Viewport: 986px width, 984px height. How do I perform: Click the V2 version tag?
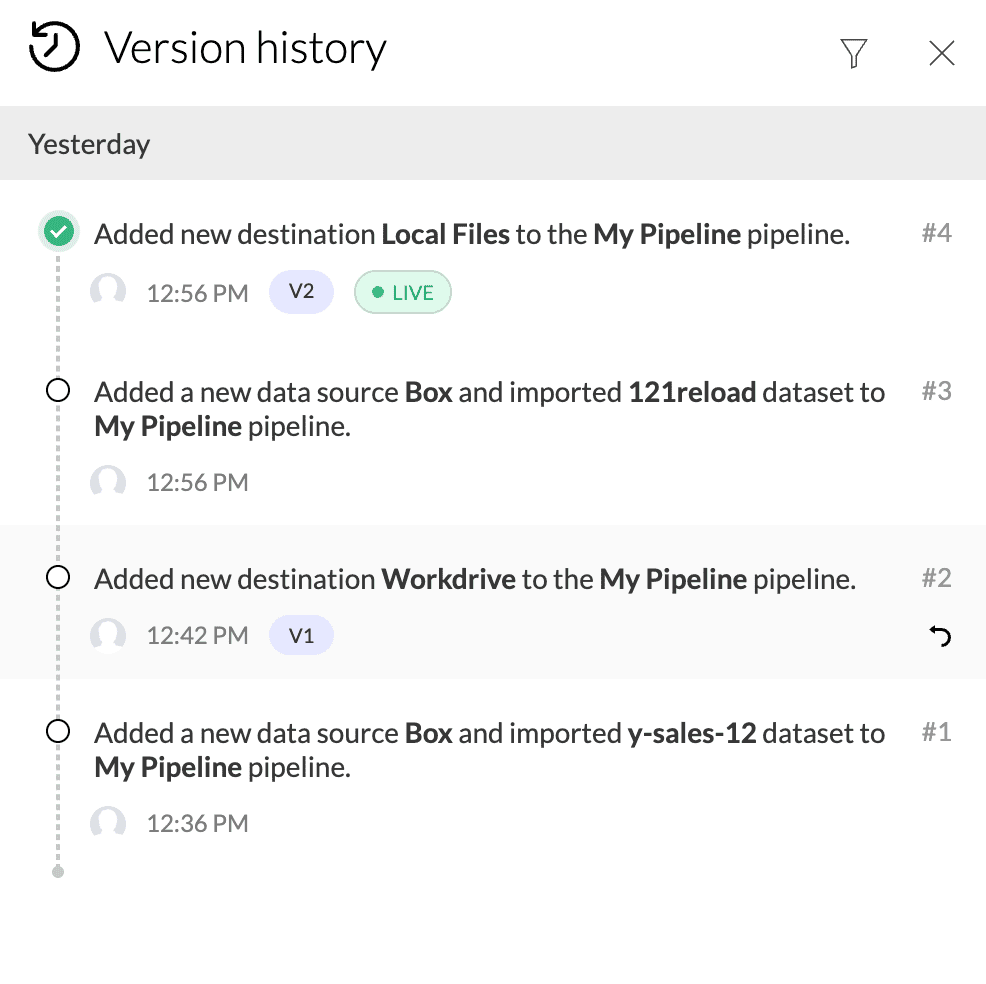pos(301,293)
